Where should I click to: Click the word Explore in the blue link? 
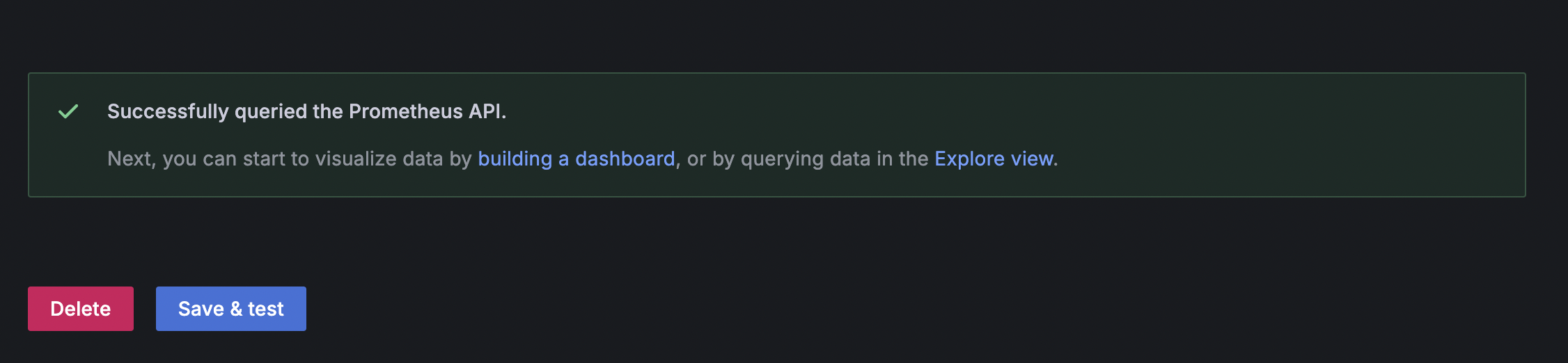click(969, 159)
